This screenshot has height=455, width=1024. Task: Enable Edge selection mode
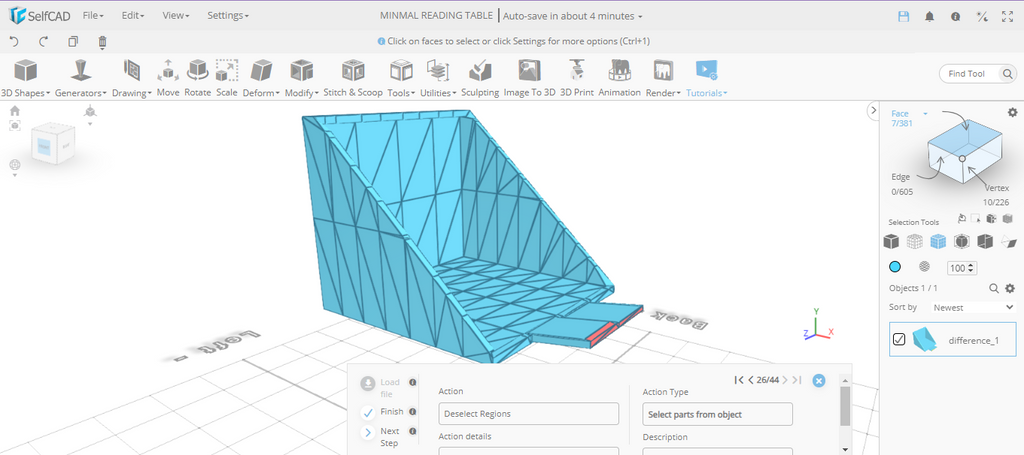[x=900, y=177]
